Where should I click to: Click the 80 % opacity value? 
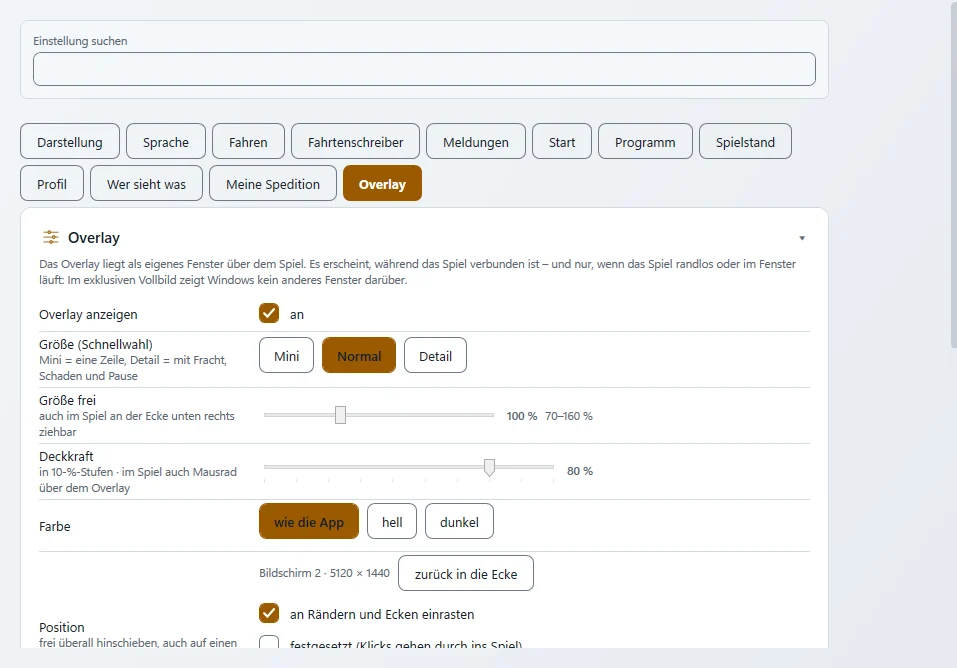coord(580,471)
